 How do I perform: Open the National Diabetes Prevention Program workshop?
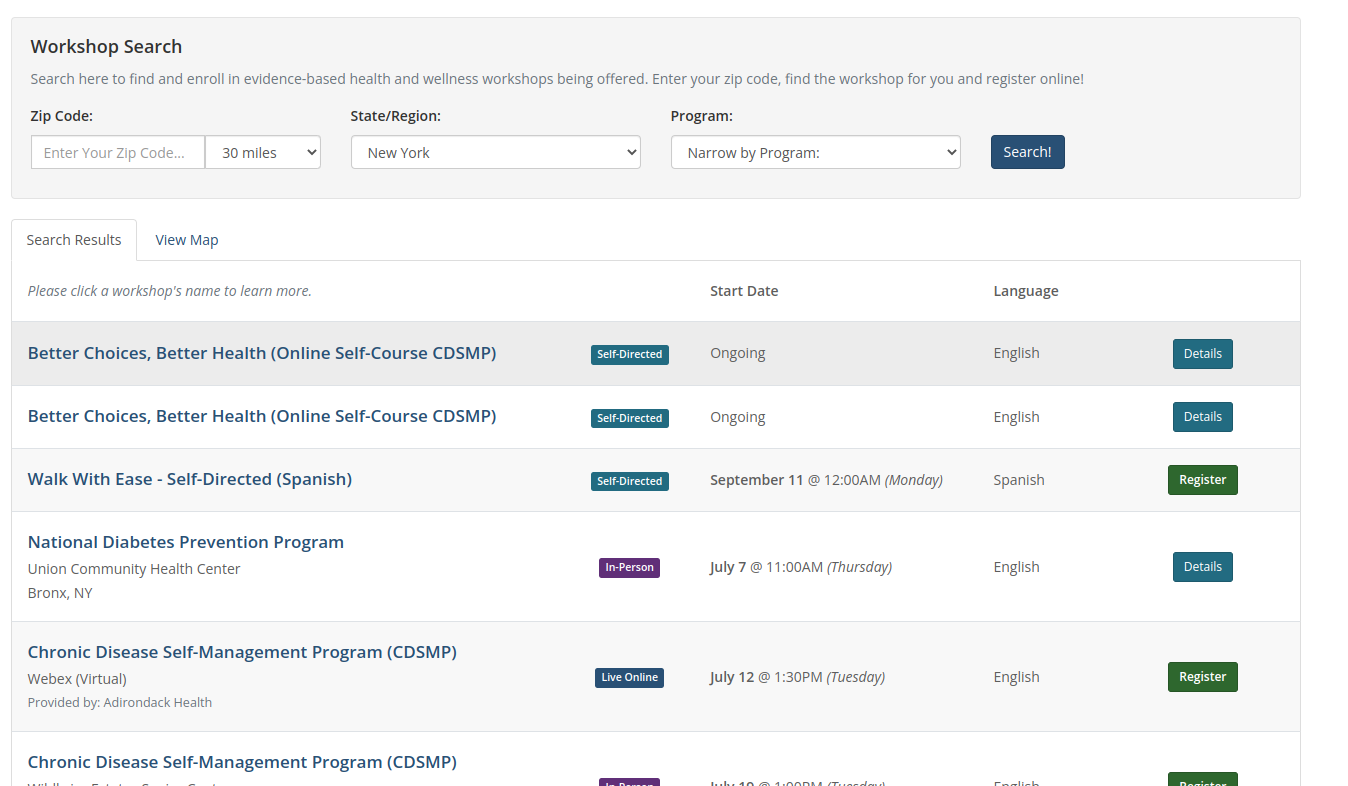click(185, 542)
